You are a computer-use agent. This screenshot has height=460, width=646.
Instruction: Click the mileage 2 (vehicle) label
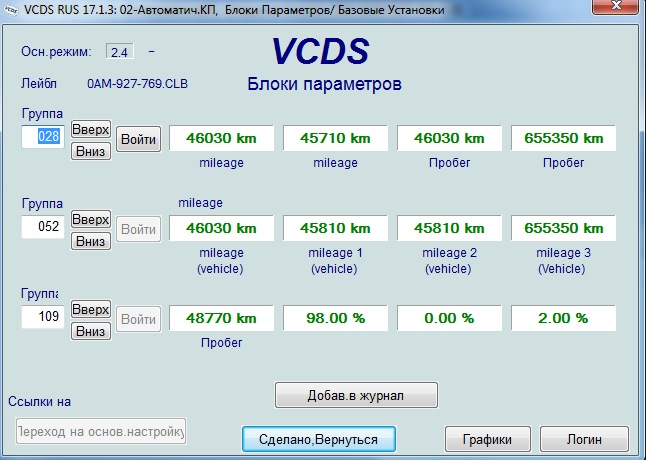pos(449,261)
